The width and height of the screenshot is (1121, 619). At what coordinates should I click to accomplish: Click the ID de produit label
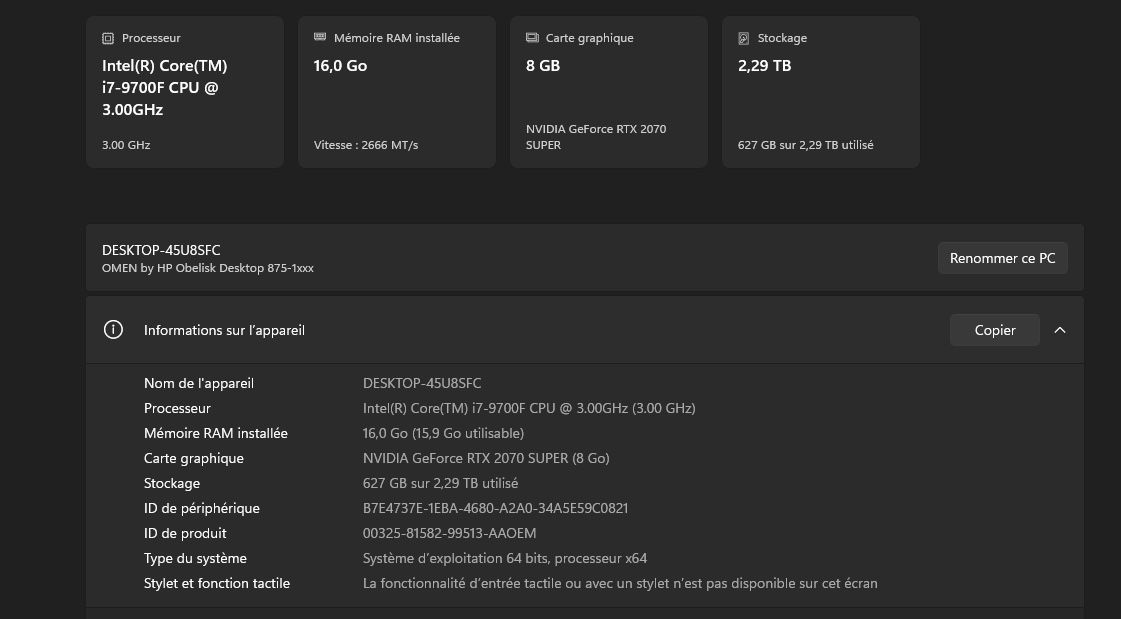point(185,533)
